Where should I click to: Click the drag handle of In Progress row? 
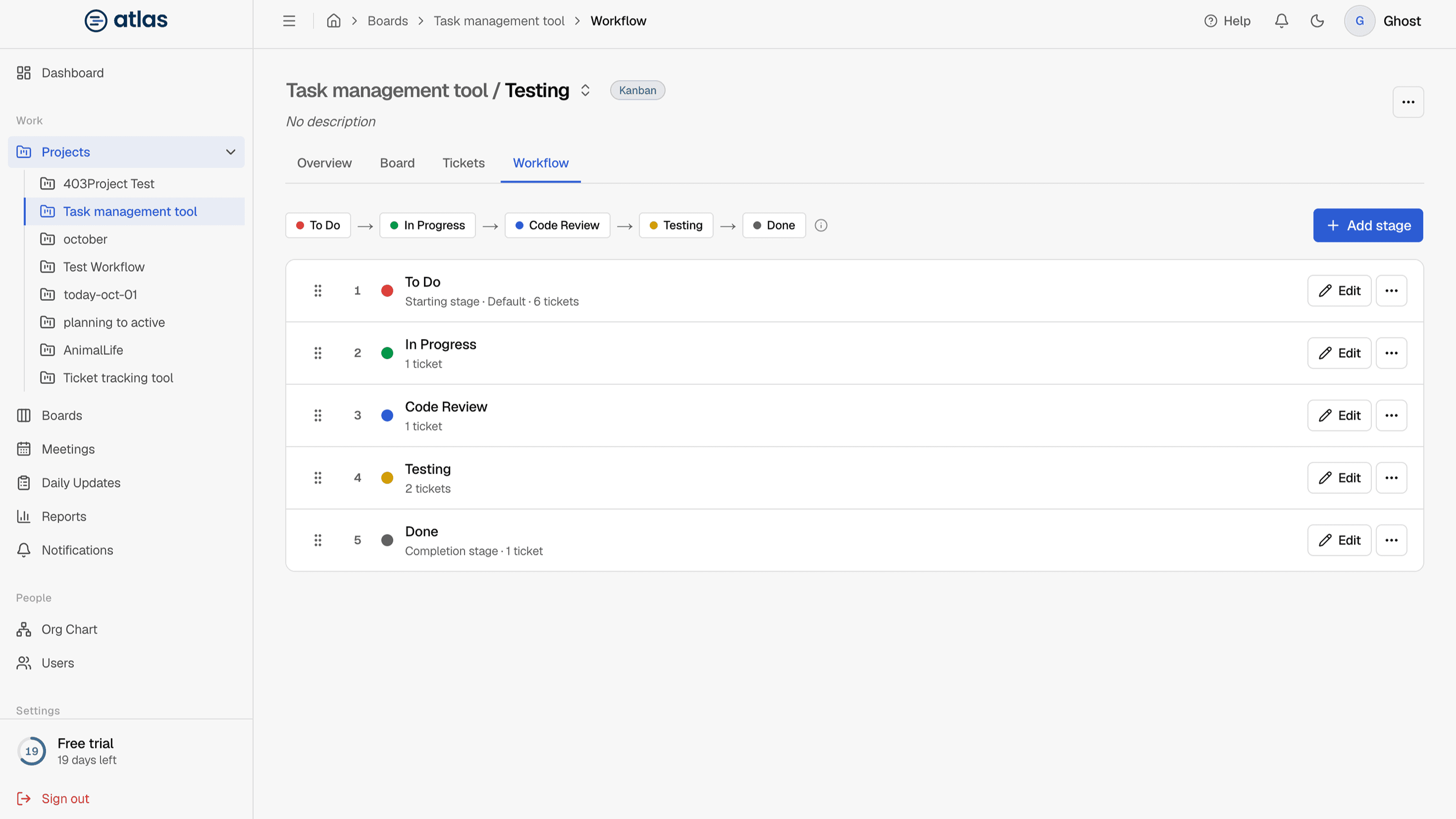(x=318, y=353)
